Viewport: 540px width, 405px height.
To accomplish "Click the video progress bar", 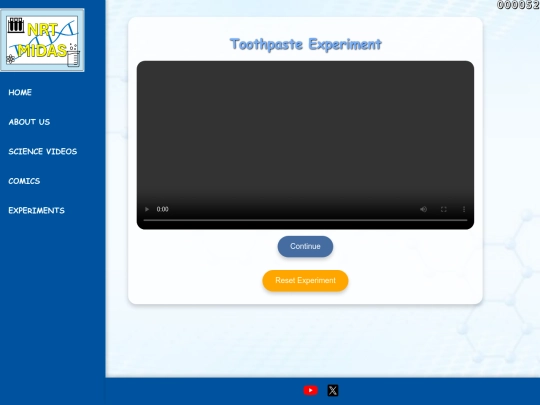I will 305,220.
